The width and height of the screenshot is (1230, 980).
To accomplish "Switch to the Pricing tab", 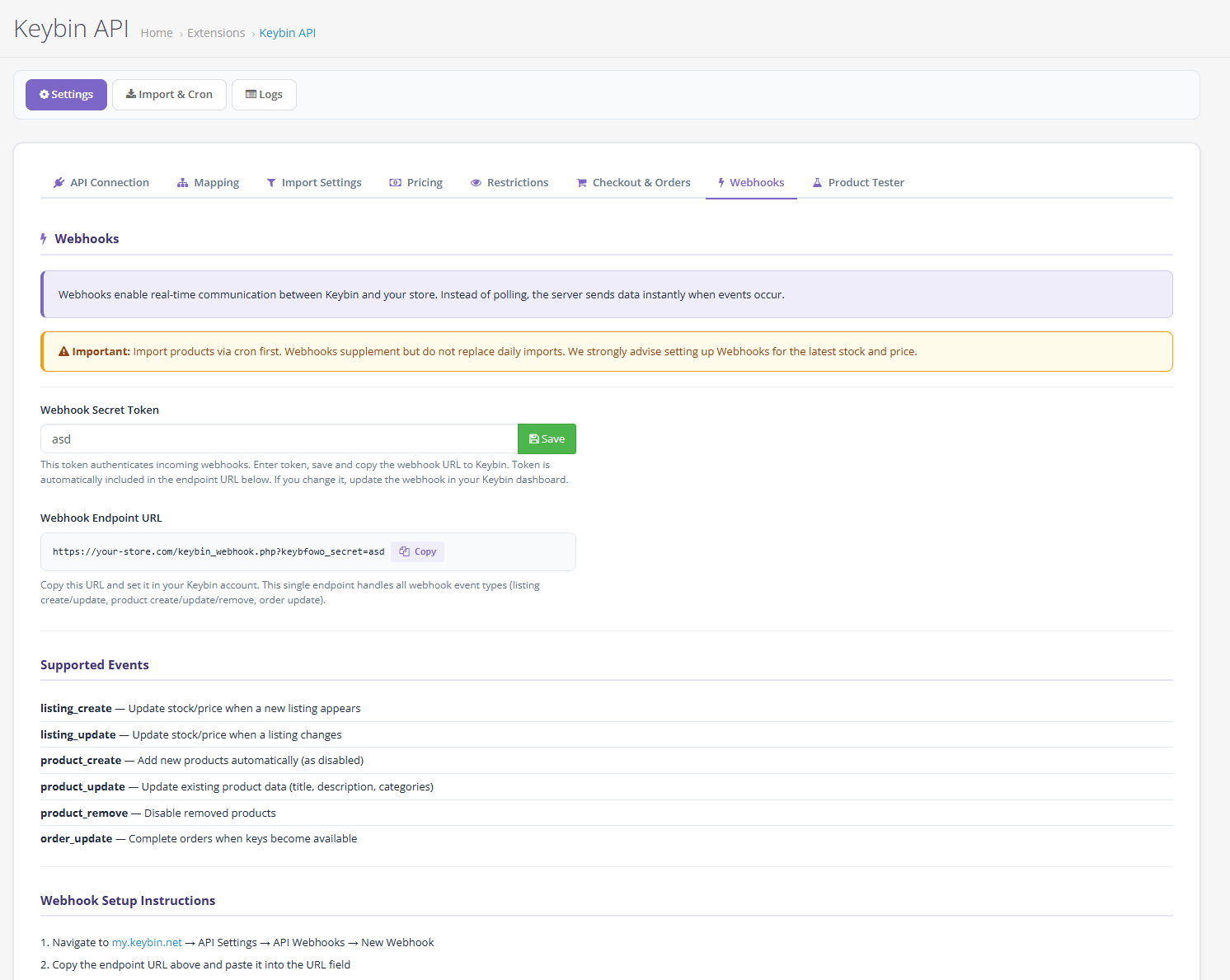I will click(425, 183).
